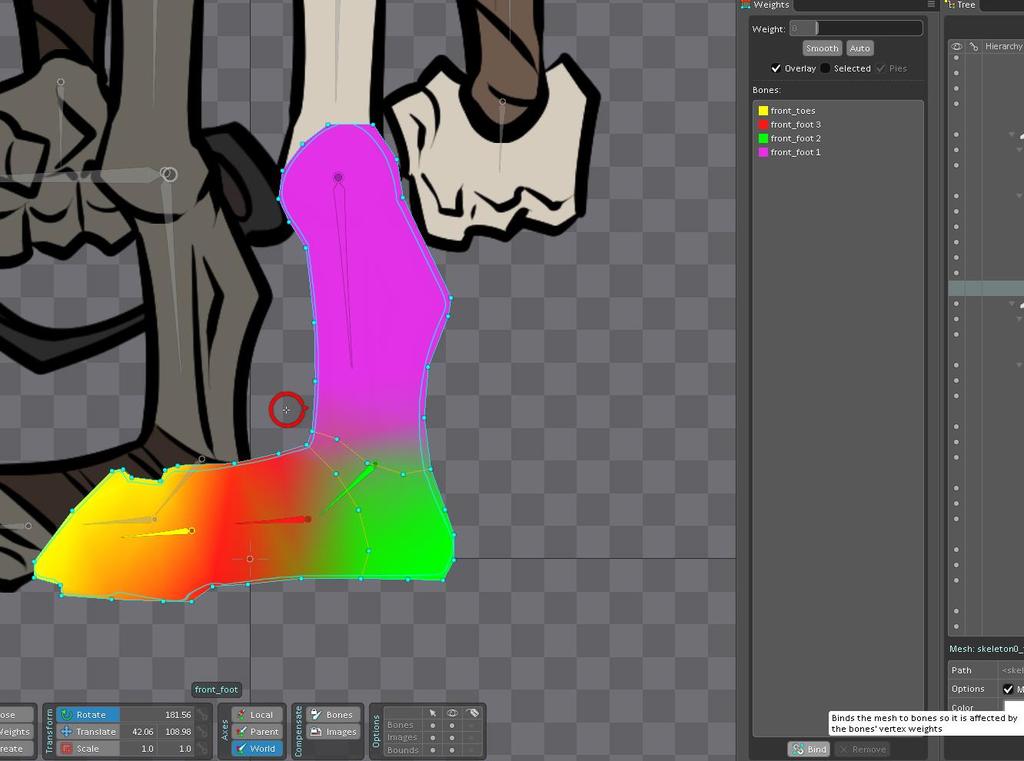Image resolution: width=1024 pixels, height=761 pixels.
Task: Click the visibility eye icon in Options header
Action: (452, 713)
